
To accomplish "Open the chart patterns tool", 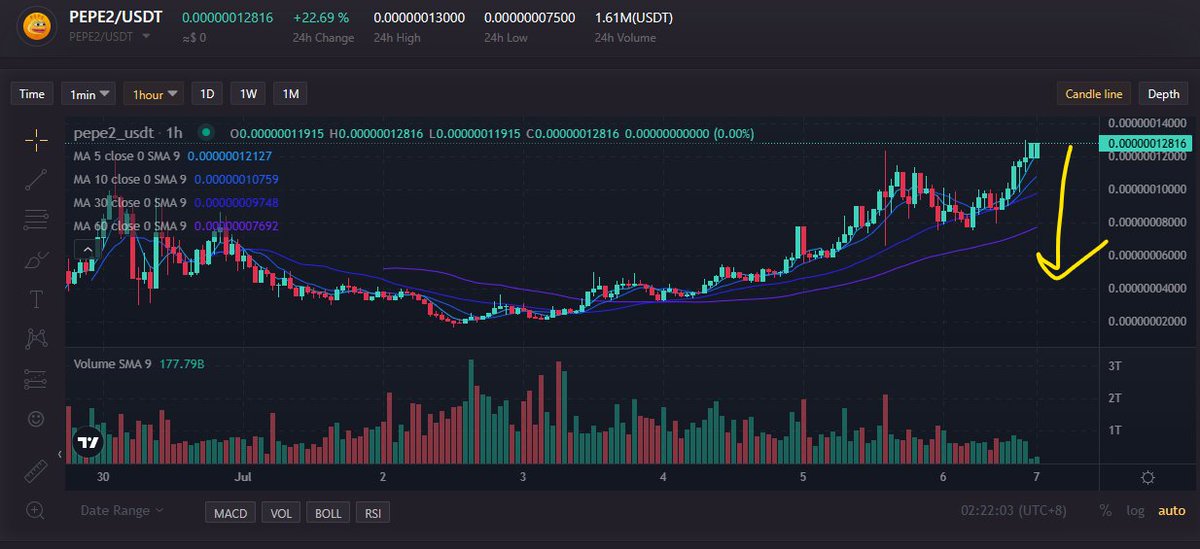I will (36, 339).
